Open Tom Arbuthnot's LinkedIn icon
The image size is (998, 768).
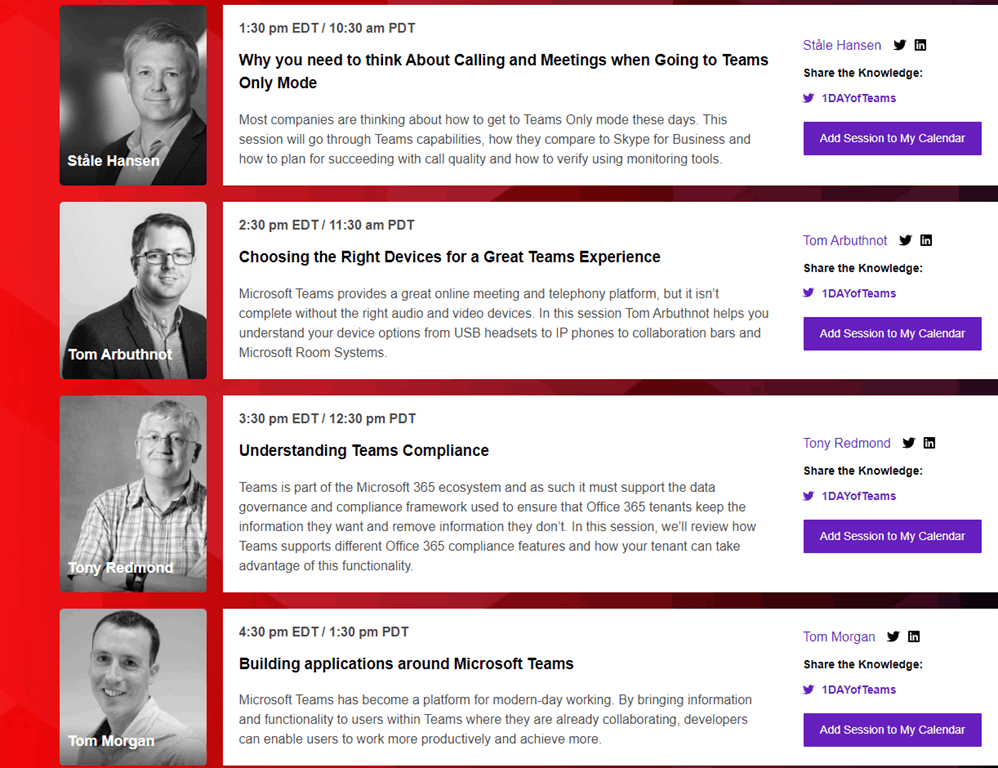point(926,240)
